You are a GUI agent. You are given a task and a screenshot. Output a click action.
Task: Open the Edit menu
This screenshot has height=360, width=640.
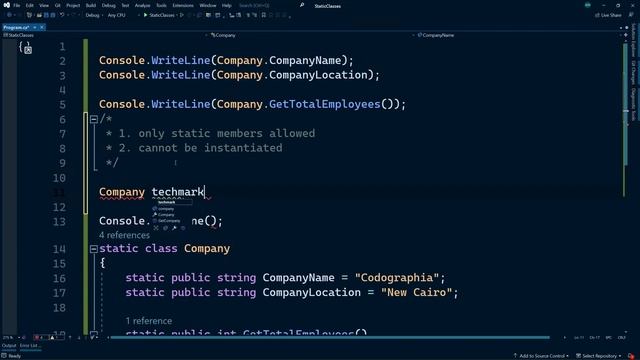pyautogui.click(x=29, y=6)
